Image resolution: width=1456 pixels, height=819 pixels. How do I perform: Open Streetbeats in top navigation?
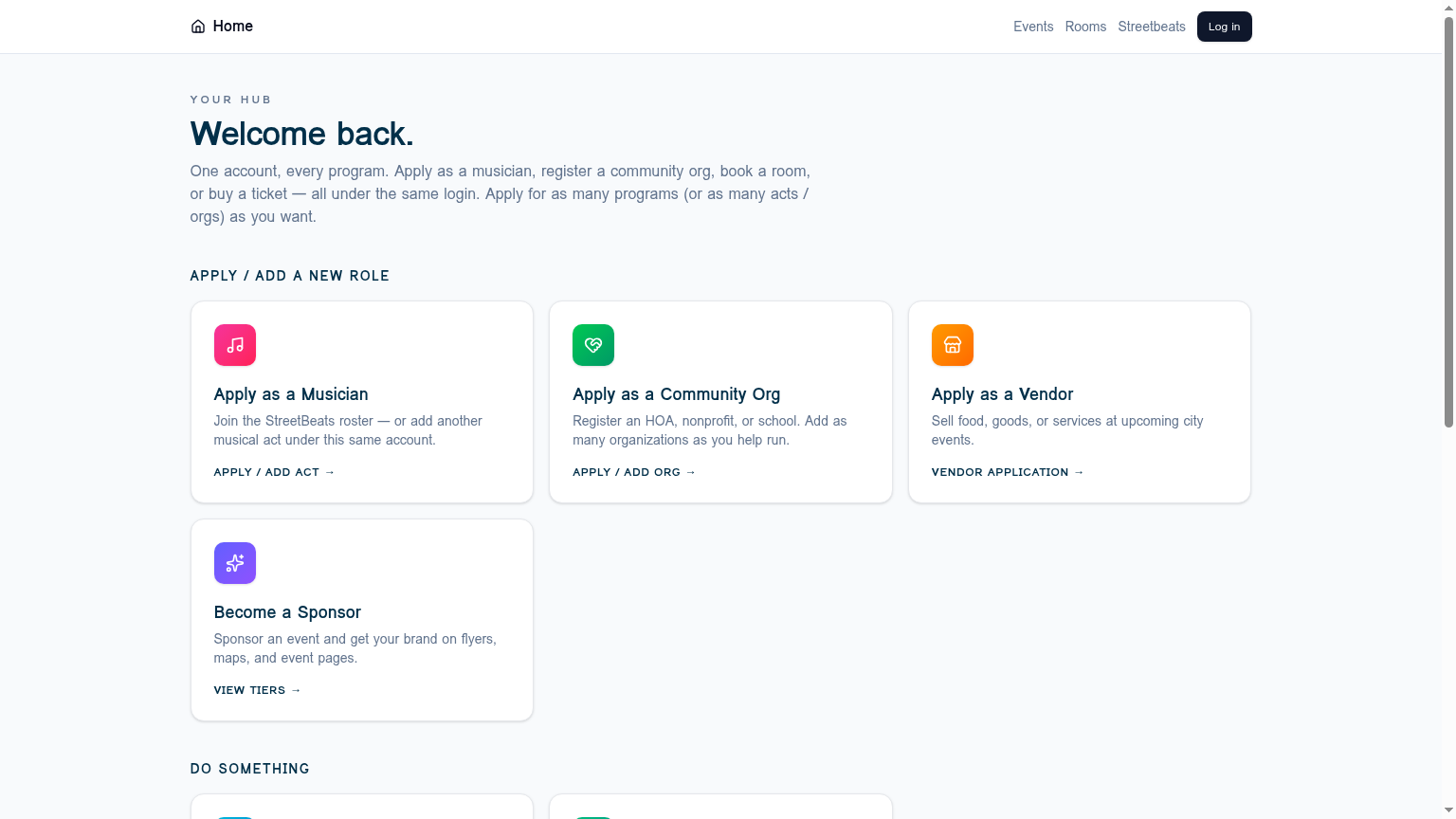pyautogui.click(x=1152, y=27)
